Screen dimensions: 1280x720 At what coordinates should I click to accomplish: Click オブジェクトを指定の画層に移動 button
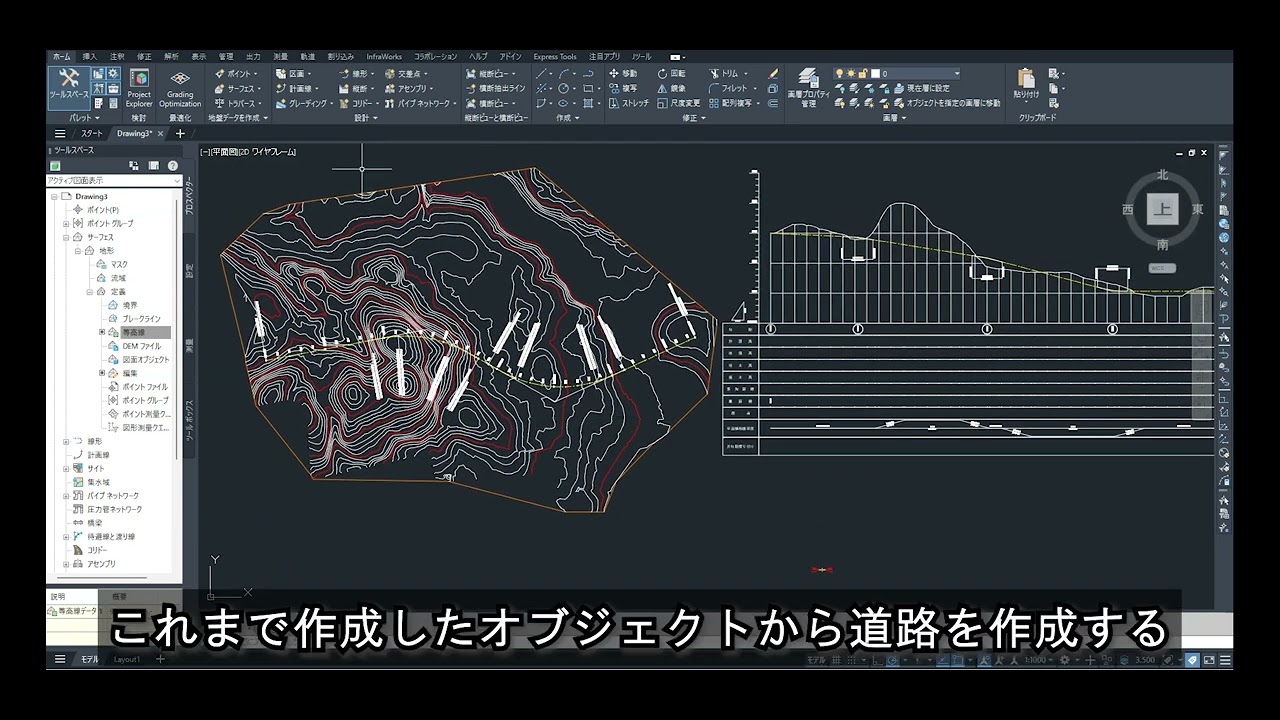point(946,103)
